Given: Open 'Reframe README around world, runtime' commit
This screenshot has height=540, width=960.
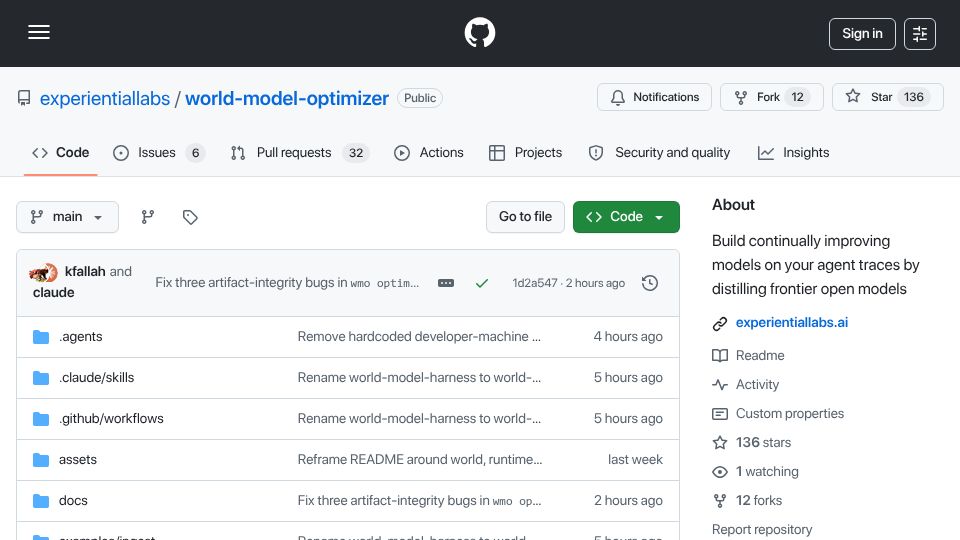Looking at the screenshot, I should [x=420, y=460].
